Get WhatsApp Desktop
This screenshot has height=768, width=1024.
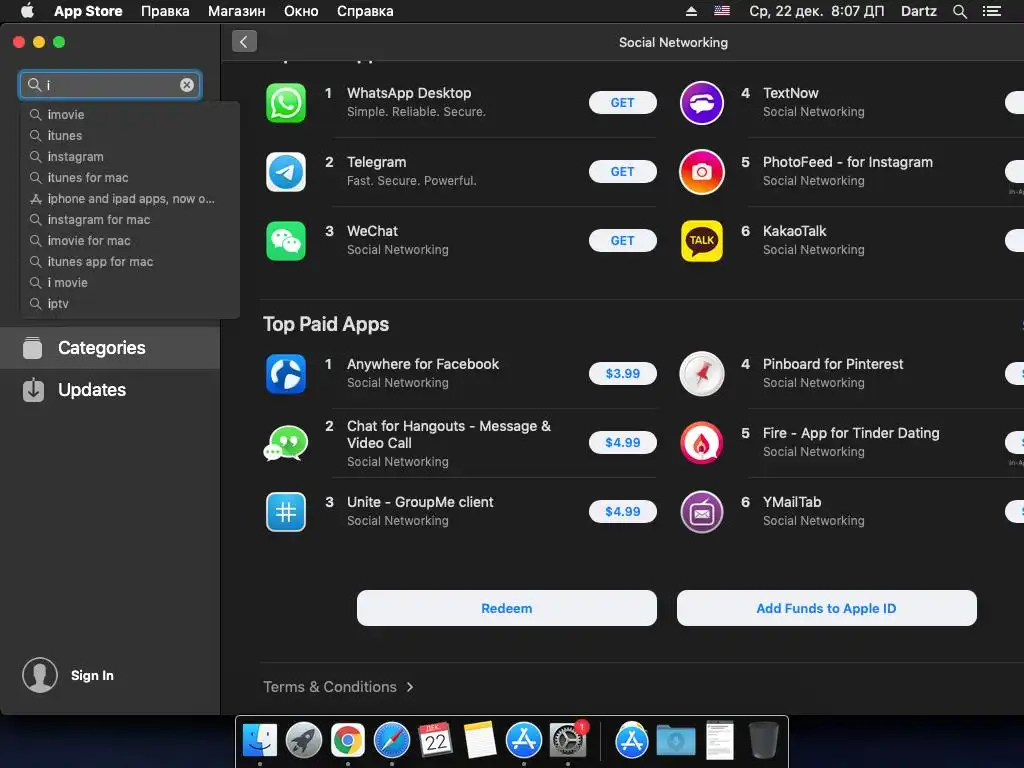tap(622, 103)
